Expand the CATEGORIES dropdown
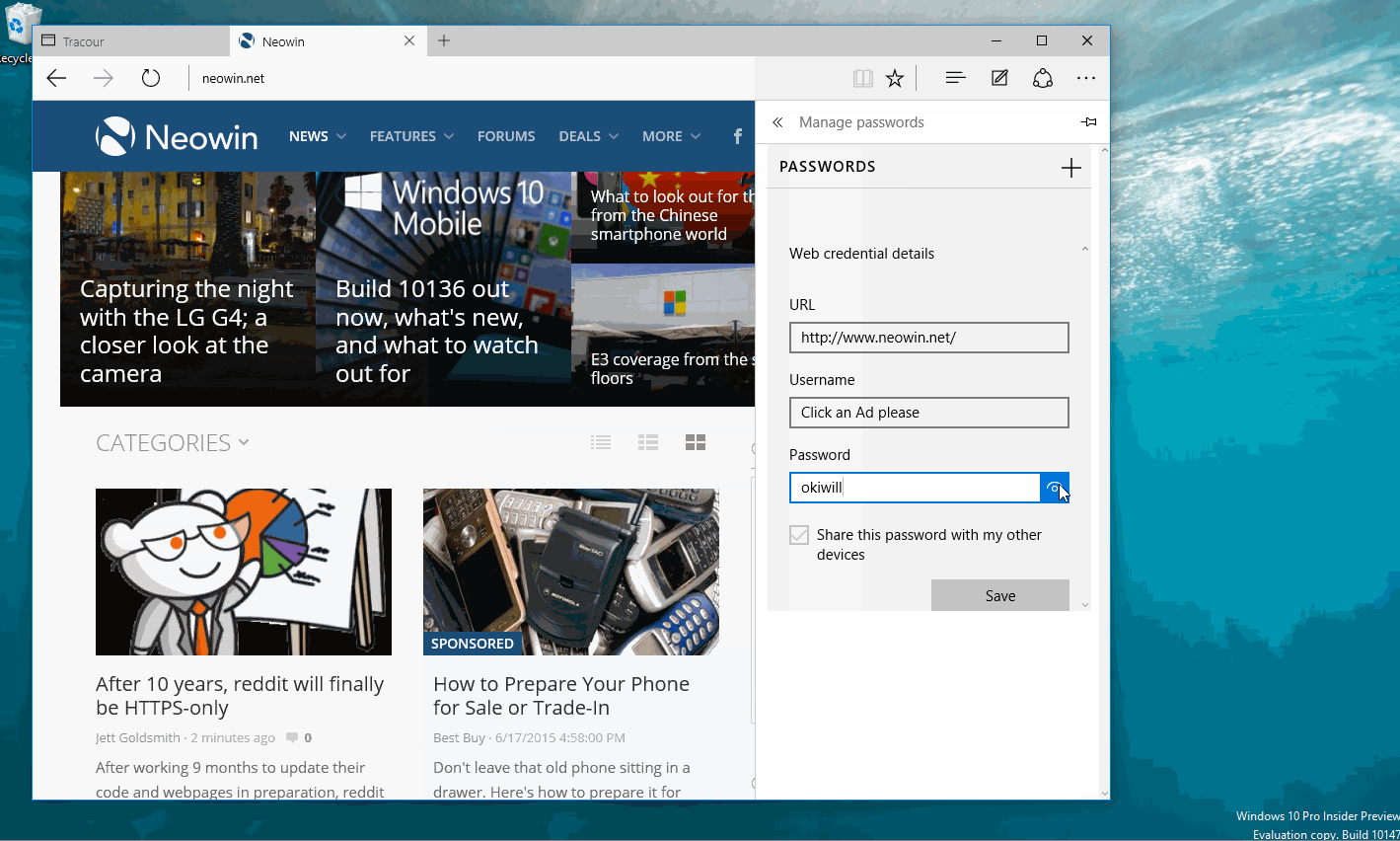This screenshot has height=841, width=1400. pos(172,443)
